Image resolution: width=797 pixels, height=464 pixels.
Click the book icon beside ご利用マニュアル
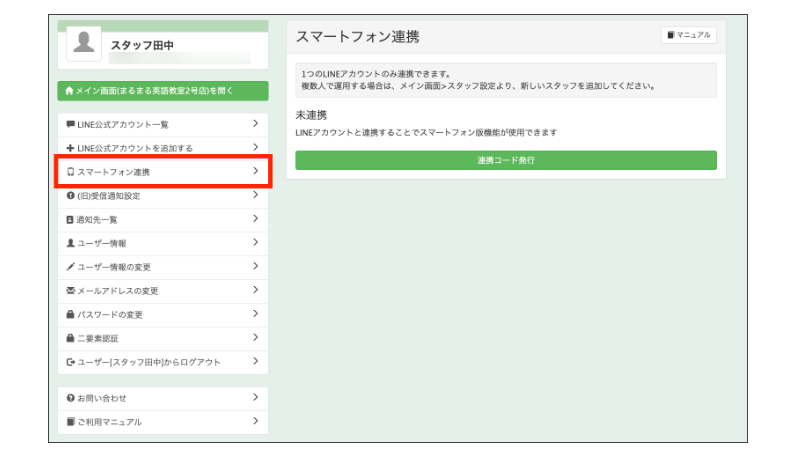point(70,422)
